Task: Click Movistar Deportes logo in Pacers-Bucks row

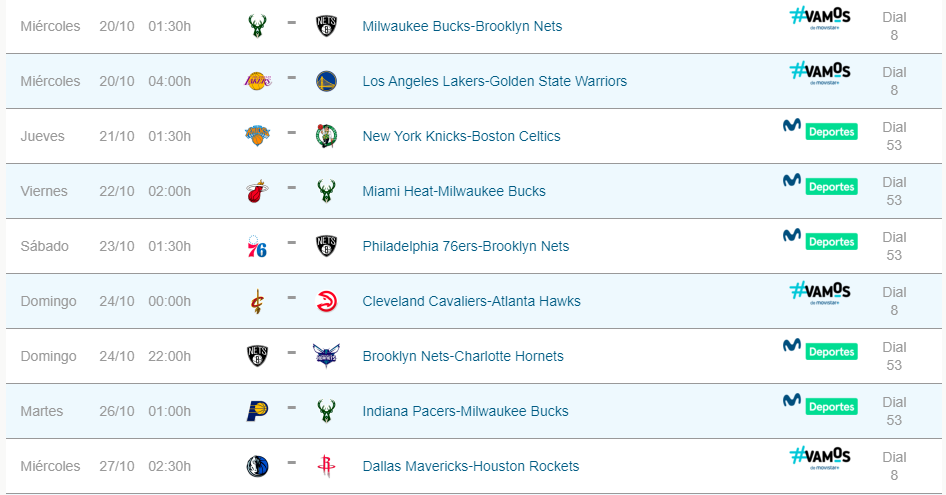Action: pyautogui.click(x=820, y=404)
